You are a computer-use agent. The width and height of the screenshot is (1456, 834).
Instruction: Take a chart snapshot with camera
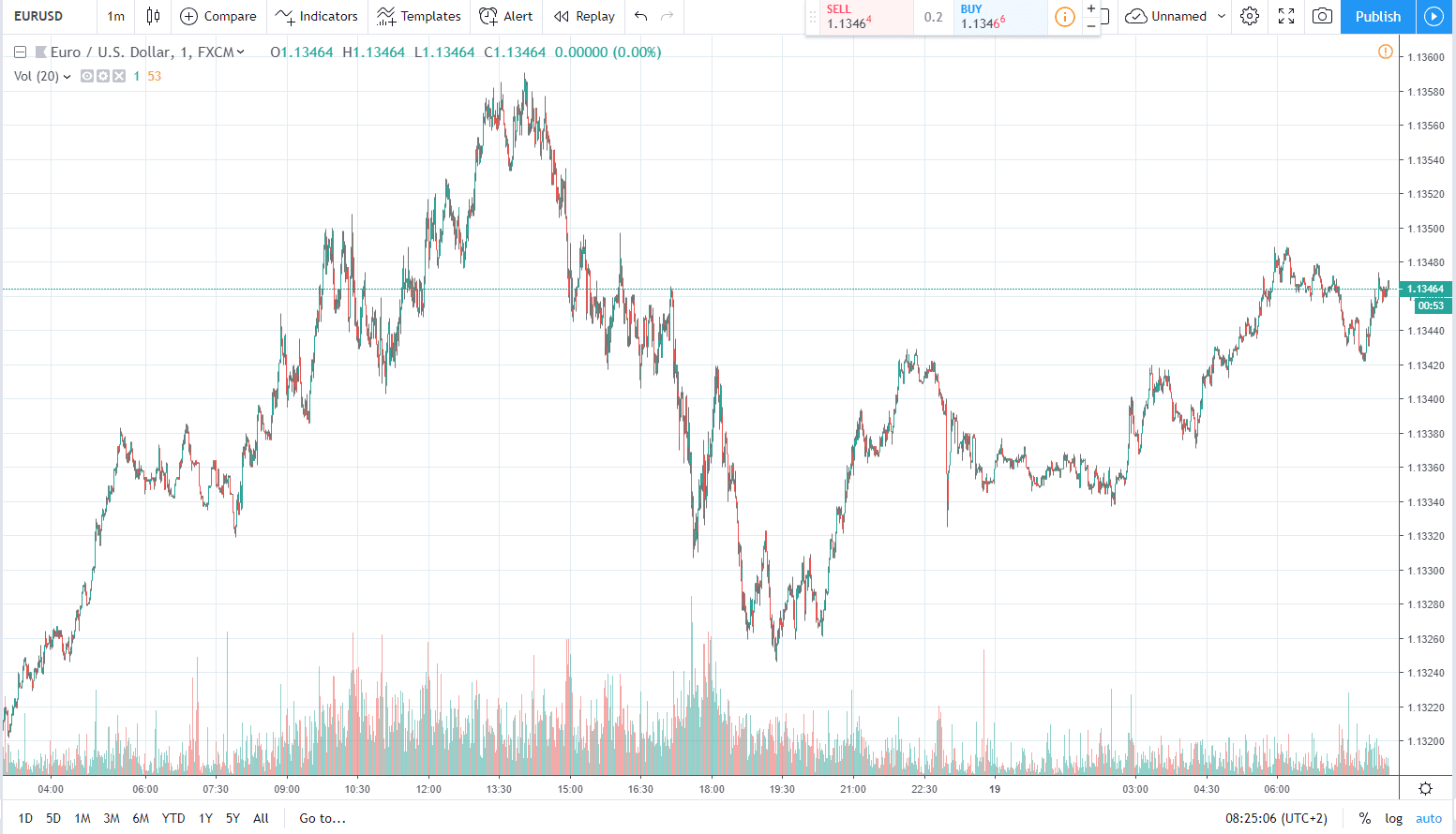tap(1322, 16)
